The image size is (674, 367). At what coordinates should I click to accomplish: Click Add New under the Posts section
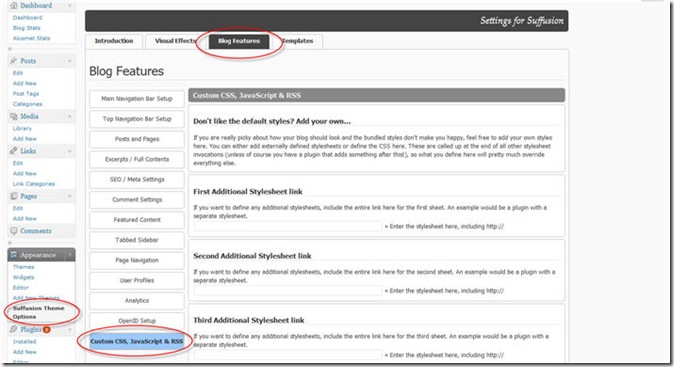[25, 83]
